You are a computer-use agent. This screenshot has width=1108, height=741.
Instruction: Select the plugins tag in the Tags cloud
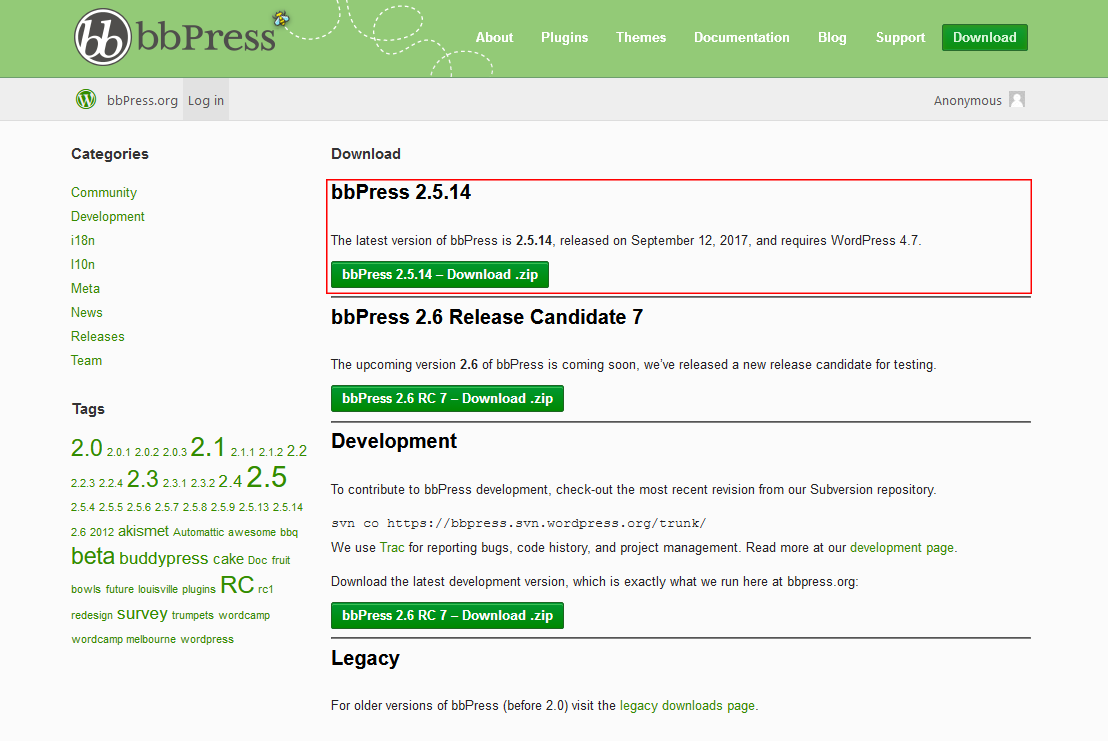199,589
